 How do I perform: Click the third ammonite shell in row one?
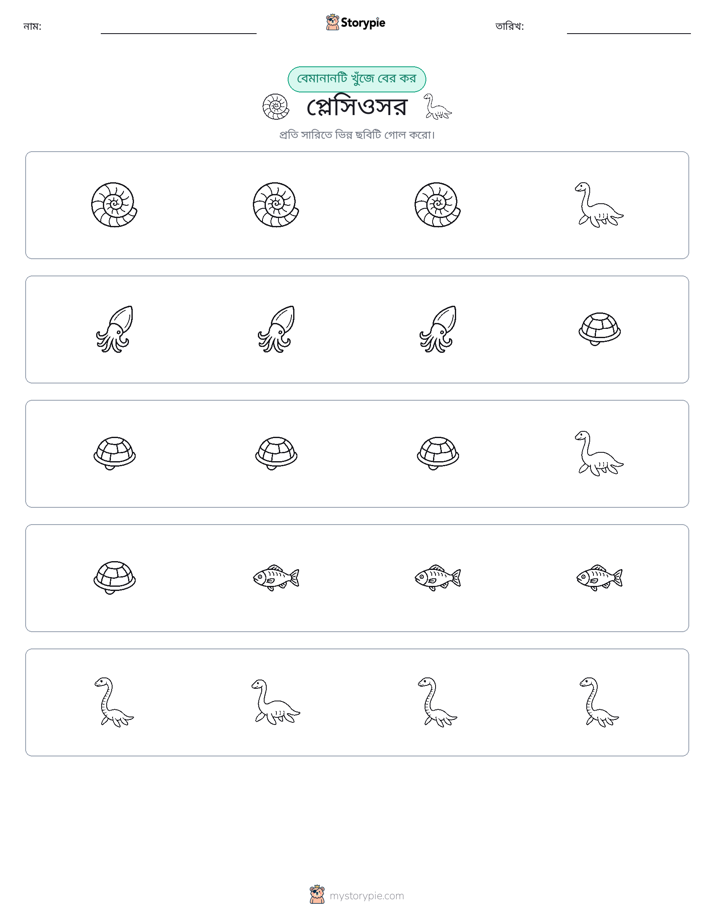point(438,204)
